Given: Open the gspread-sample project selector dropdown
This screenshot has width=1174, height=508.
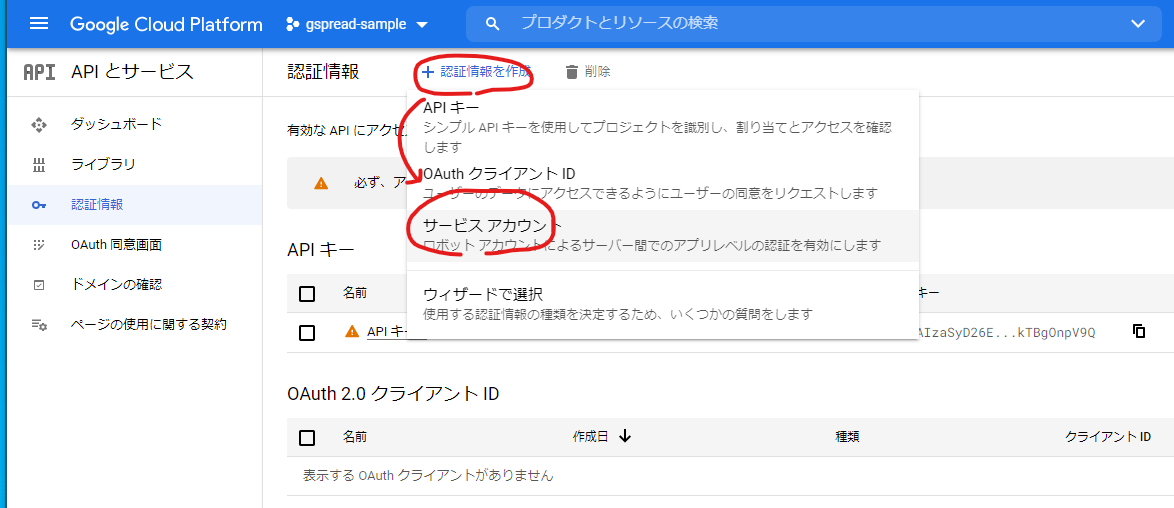Looking at the screenshot, I should pyautogui.click(x=356, y=24).
